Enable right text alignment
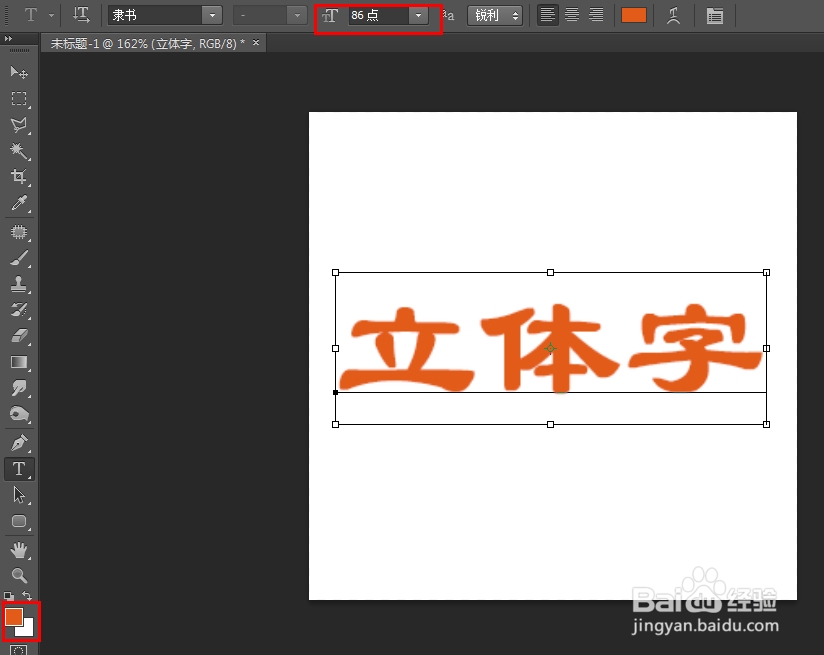This screenshot has width=824, height=655. 595,15
